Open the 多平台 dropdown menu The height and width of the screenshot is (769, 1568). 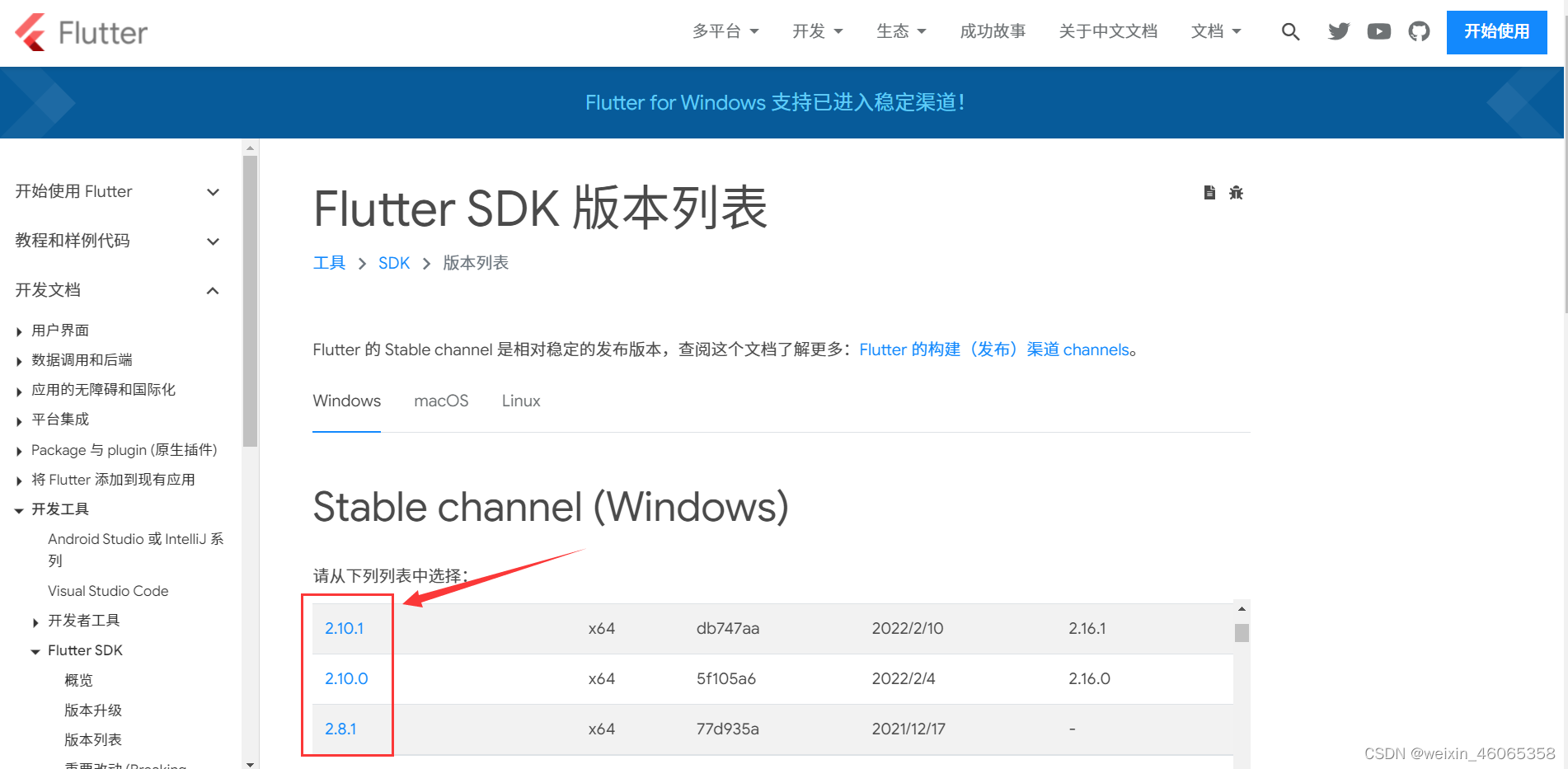click(725, 31)
